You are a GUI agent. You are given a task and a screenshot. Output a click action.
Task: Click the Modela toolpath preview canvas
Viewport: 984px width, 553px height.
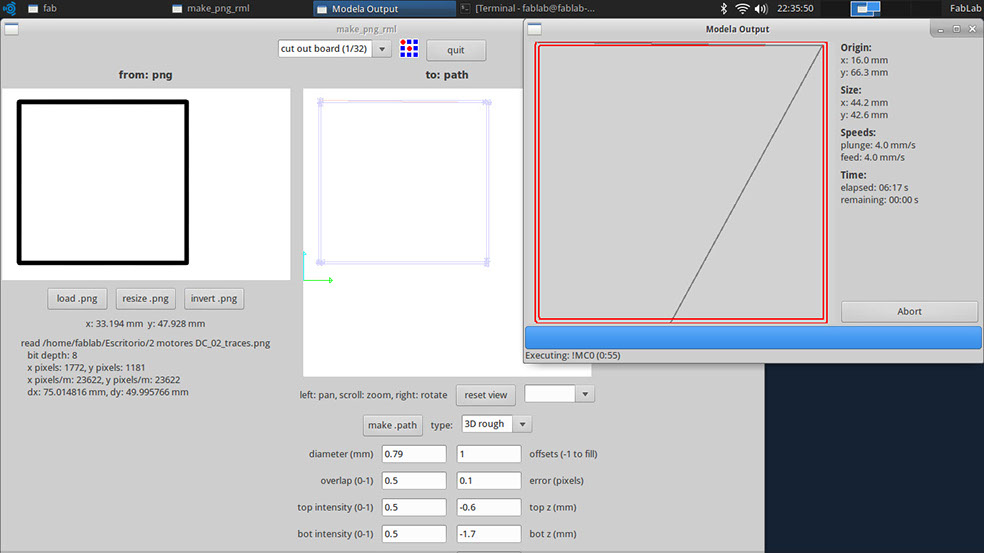click(681, 183)
